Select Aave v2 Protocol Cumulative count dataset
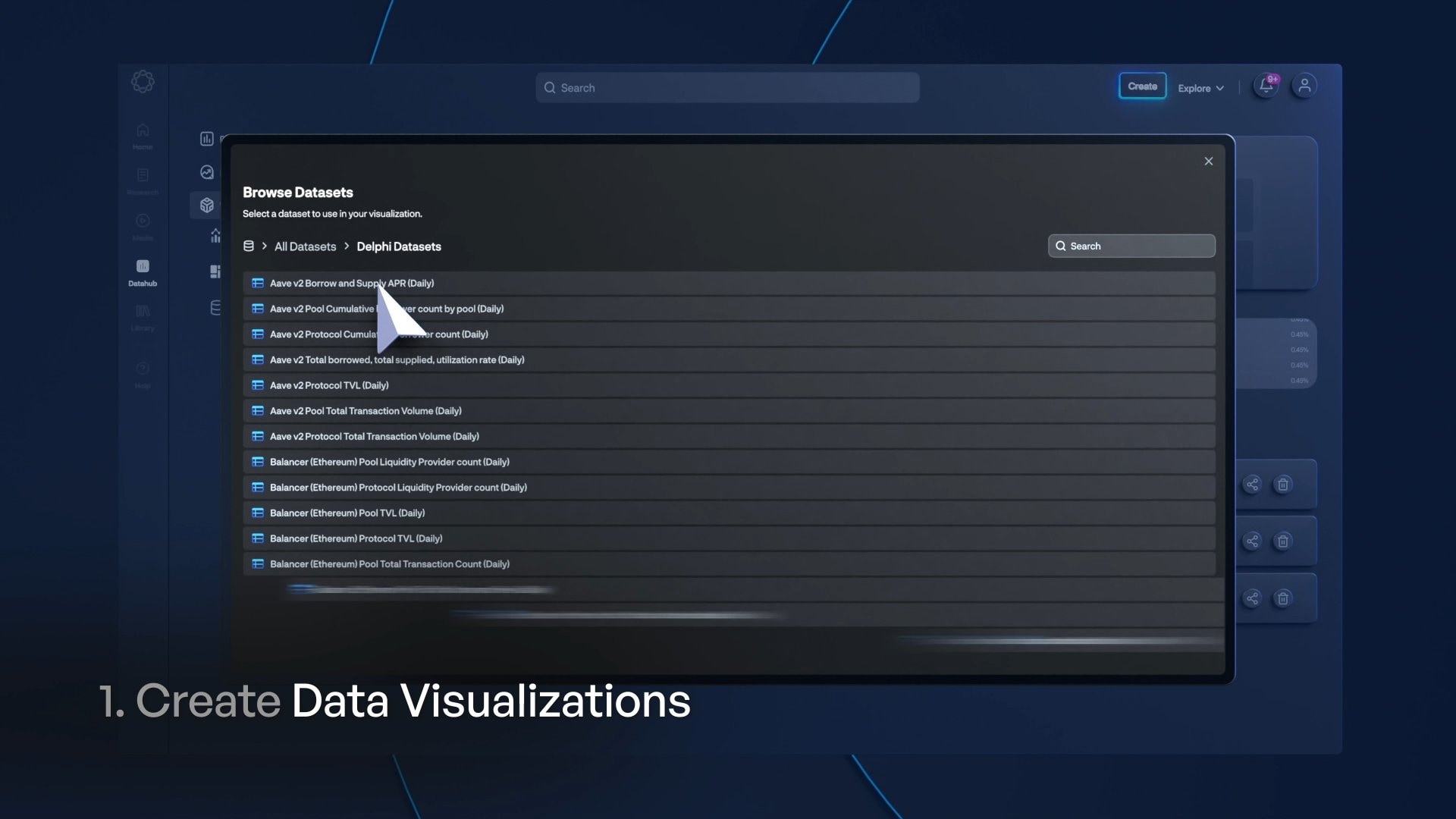1456x819 pixels. pyautogui.click(x=729, y=334)
